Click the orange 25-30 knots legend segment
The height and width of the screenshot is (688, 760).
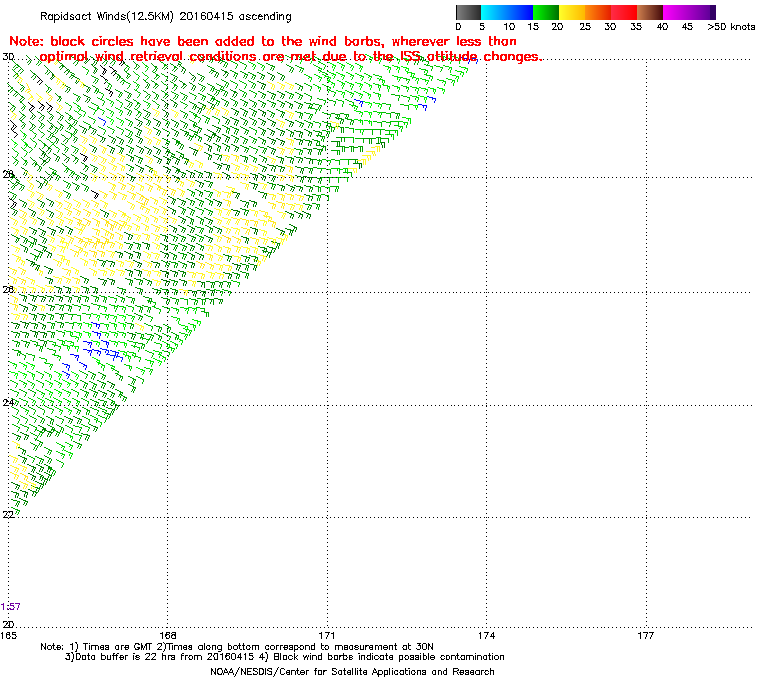598,12
